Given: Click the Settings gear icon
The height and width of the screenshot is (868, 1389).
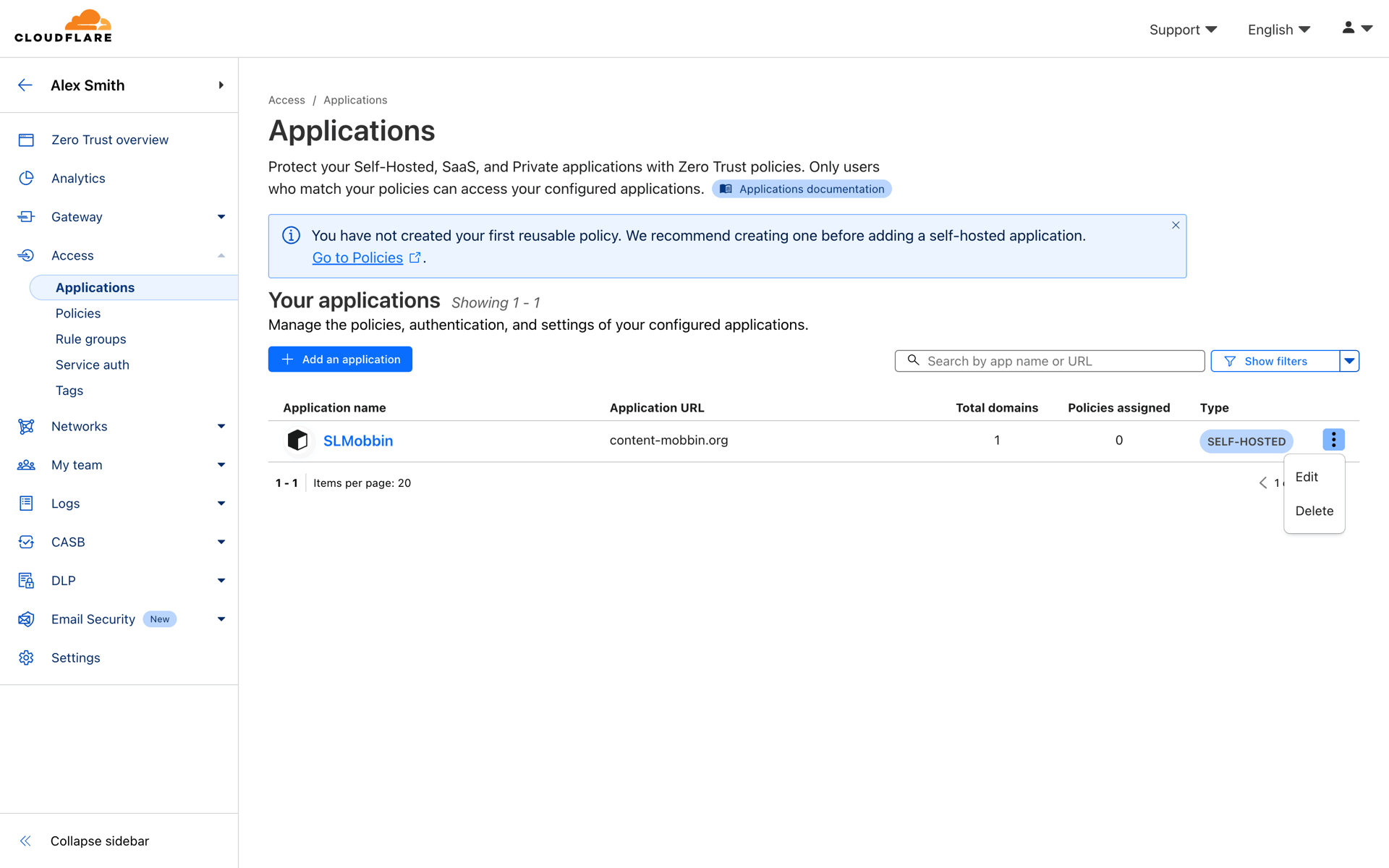Looking at the screenshot, I should (26, 658).
